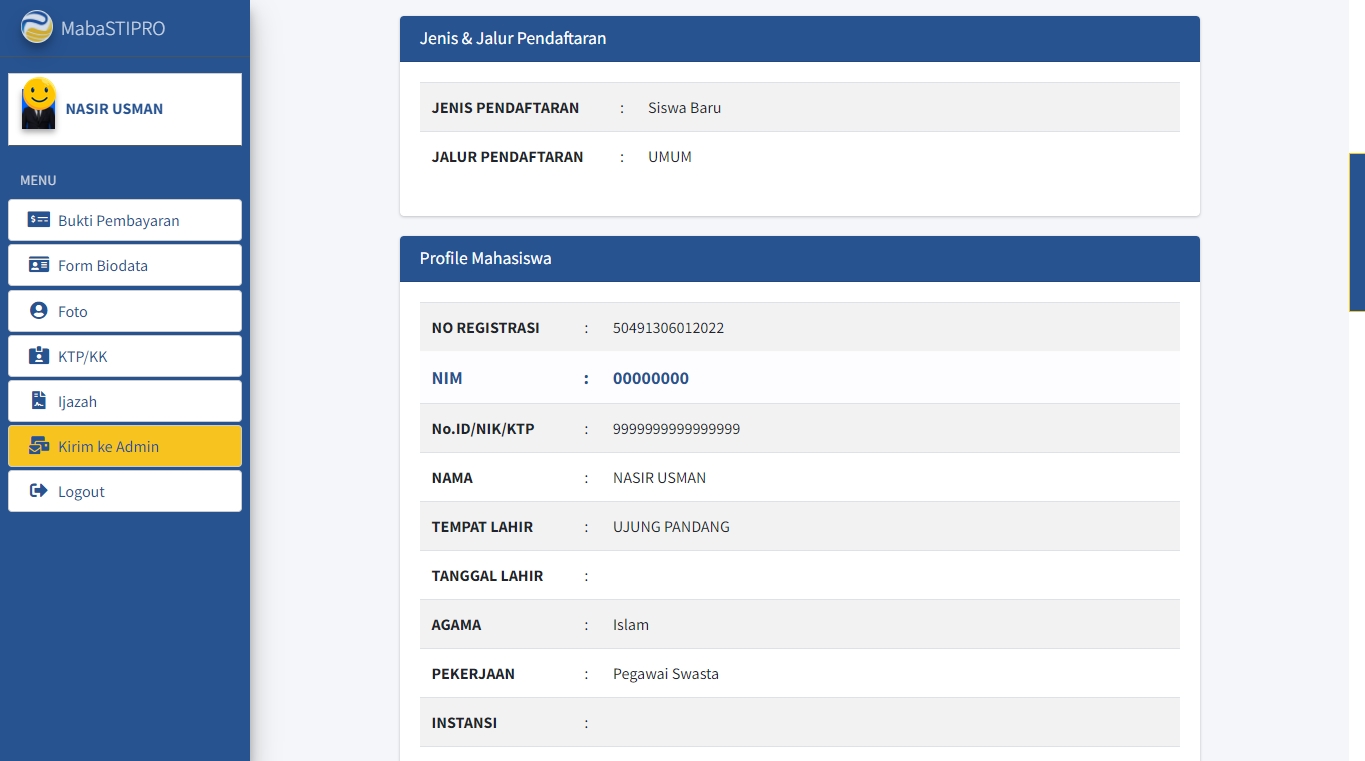Viewport: 1365px width, 761px height.
Task: Select the NIM value 00000000
Action: point(650,379)
